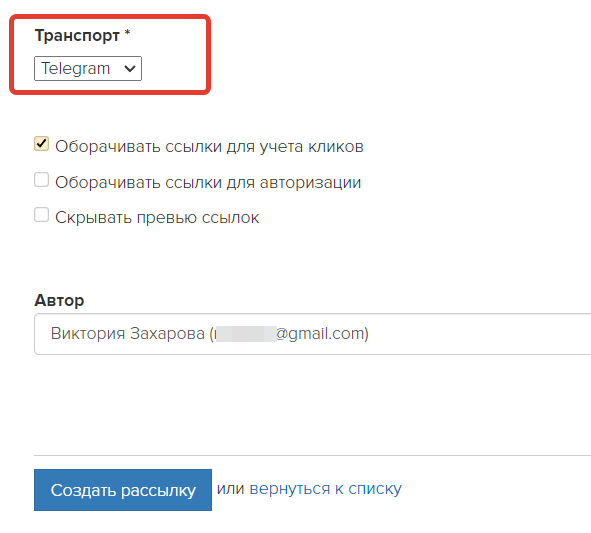The width and height of the screenshot is (591, 533).
Task: Click the 'Скрывать превью ссылок' label text
Action: point(157,217)
